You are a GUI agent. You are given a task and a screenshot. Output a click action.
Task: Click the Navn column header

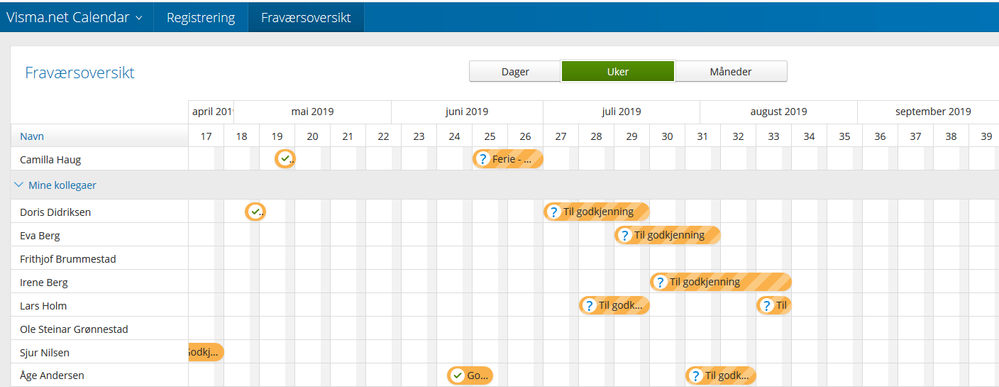point(32,136)
